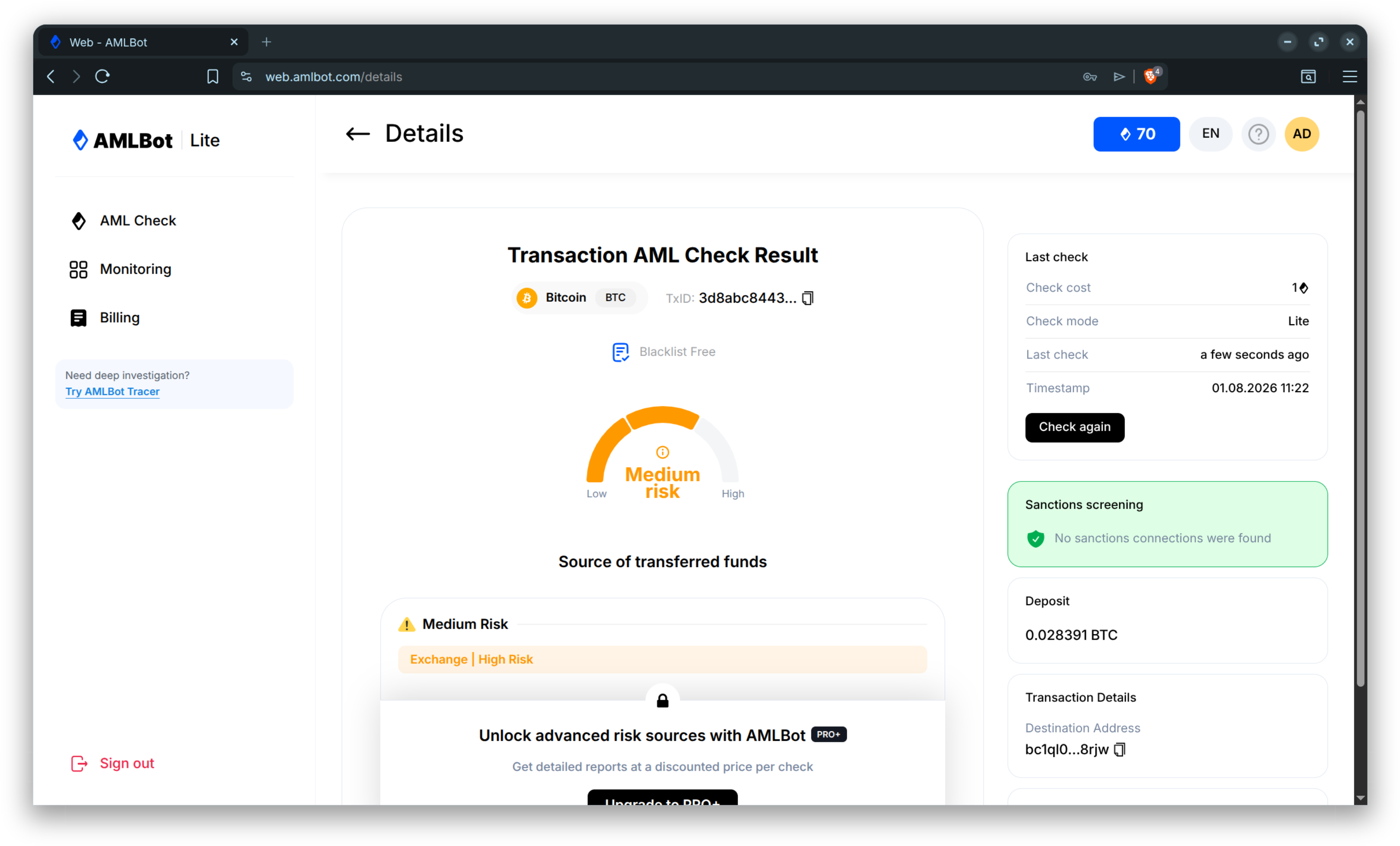Open the browser hamburger menu
The width and height of the screenshot is (1400, 846).
point(1350,77)
